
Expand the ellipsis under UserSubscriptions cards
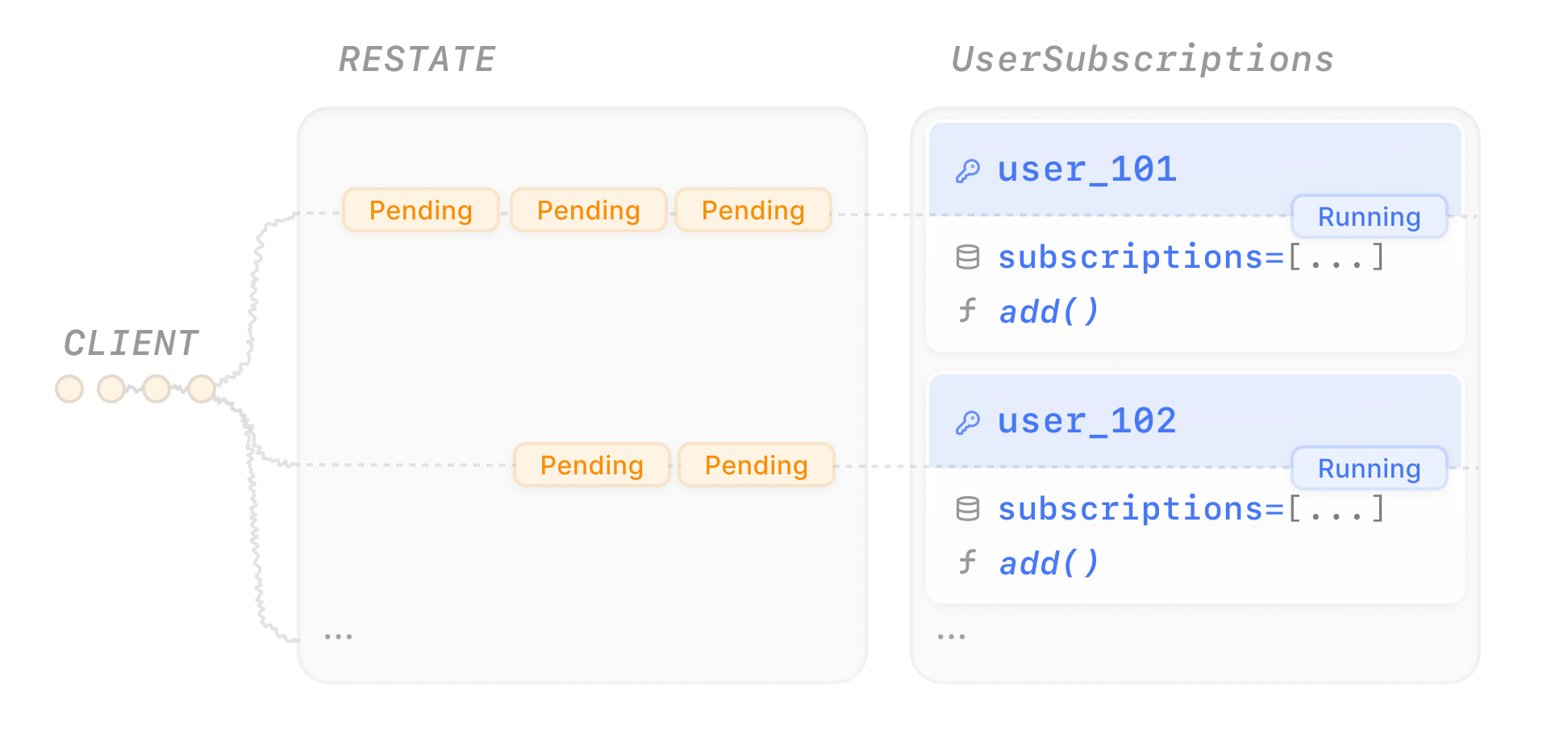click(x=951, y=637)
